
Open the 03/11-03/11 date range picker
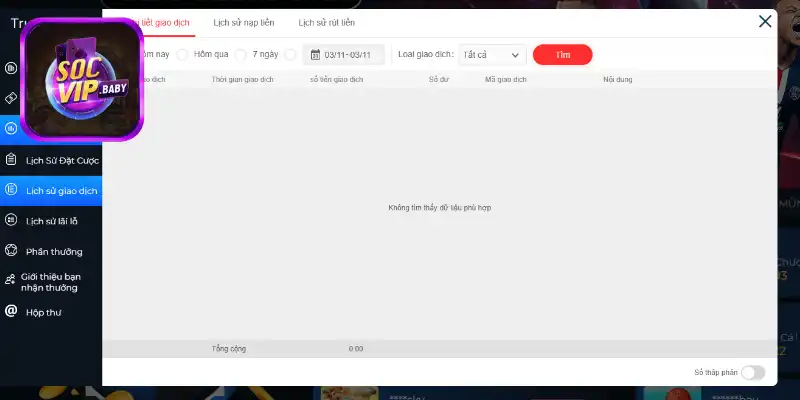click(343, 55)
